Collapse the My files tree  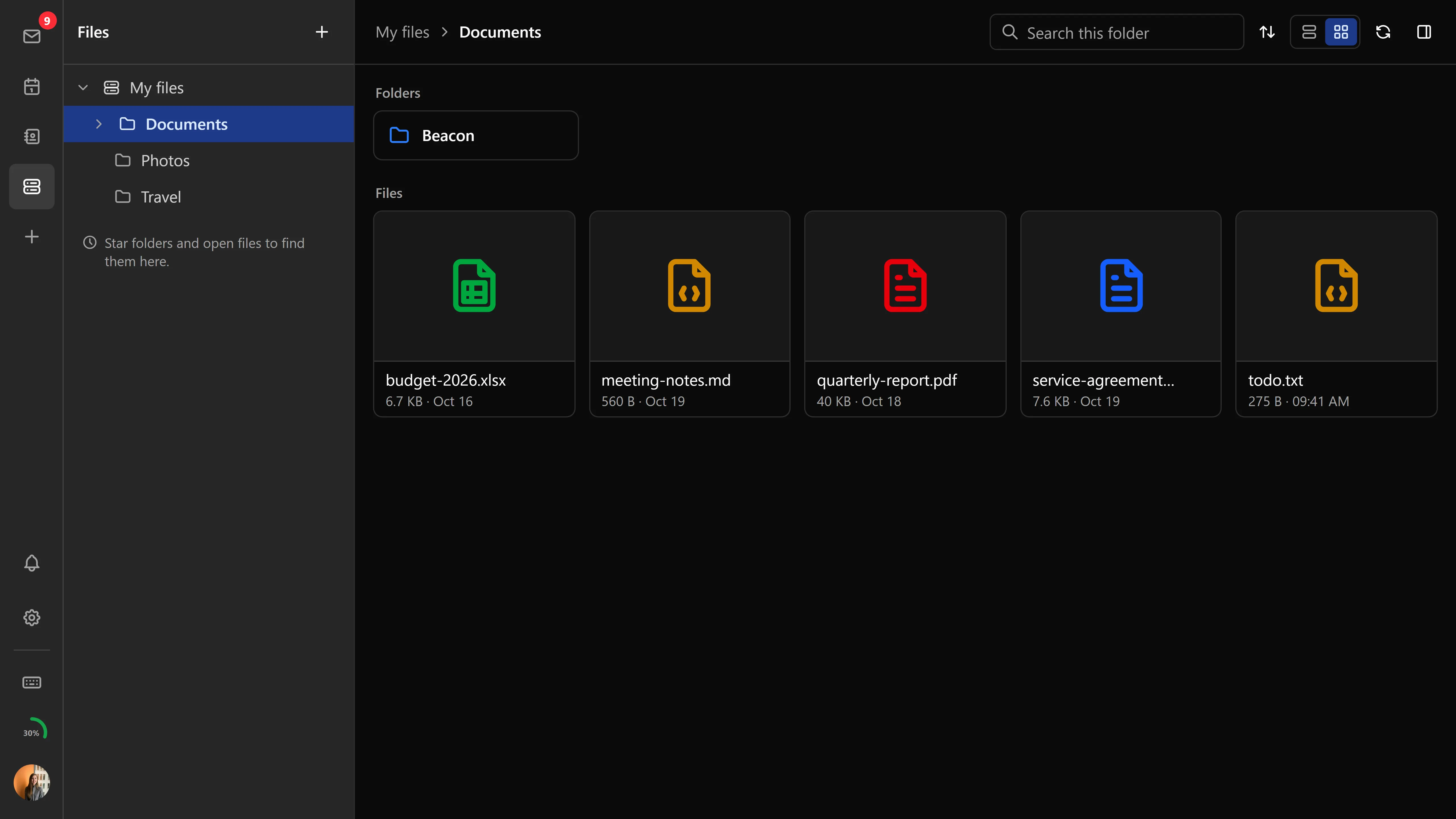(x=83, y=88)
